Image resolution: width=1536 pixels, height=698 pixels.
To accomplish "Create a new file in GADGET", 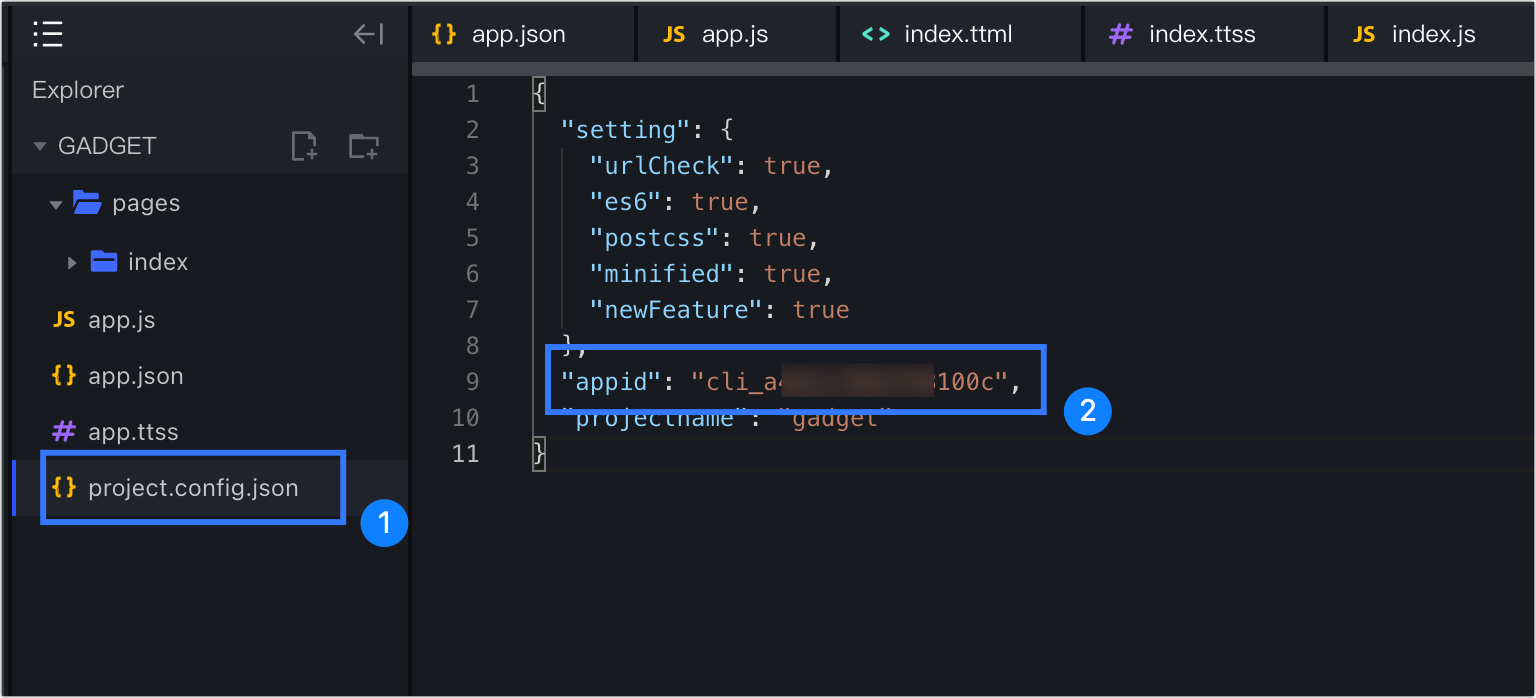I will pos(304,145).
